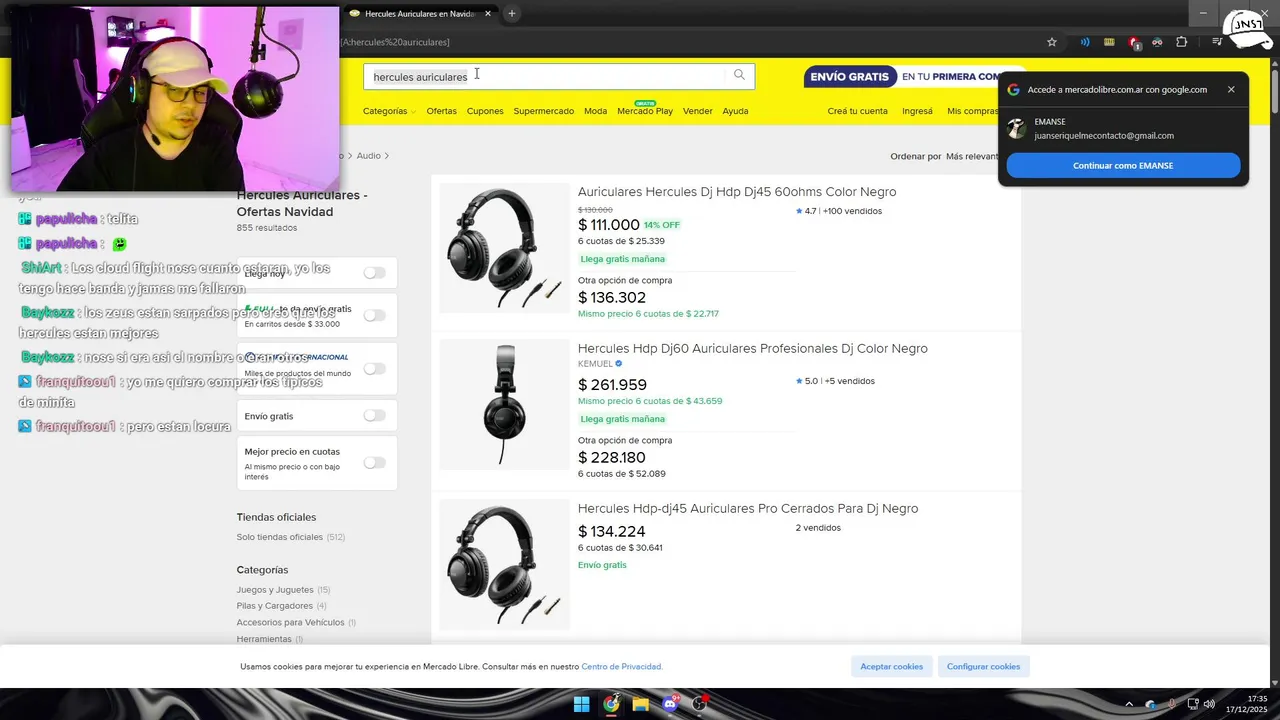Open the Ofertas menu item

click(x=441, y=111)
